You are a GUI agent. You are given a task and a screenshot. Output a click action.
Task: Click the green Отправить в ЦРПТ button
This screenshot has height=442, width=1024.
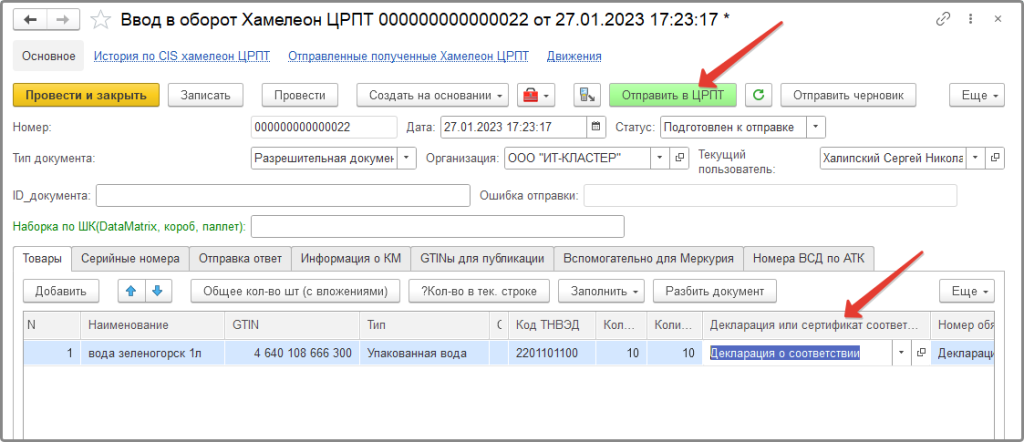(673, 95)
